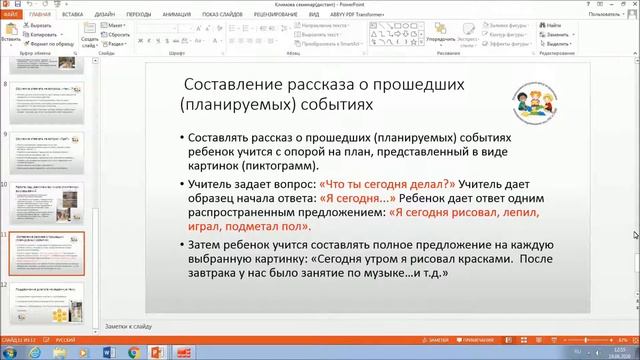Image resolution: width=640 pixels, height=360 pixels.
Task: Click Quick Styles (Экспресс-стили) button
Action: [x=468, y=35]
